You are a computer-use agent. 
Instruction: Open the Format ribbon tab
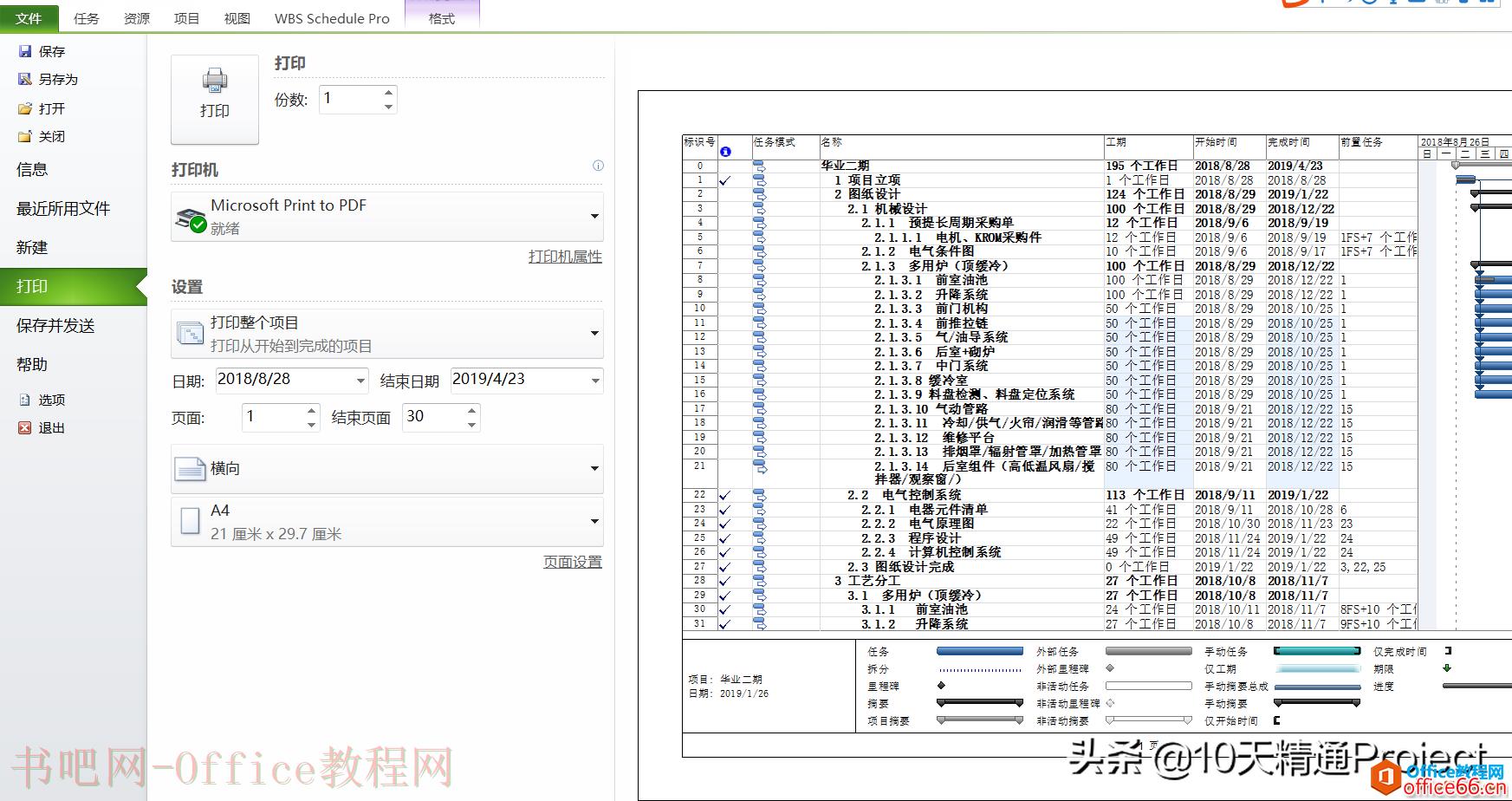[x=442, y=17]
